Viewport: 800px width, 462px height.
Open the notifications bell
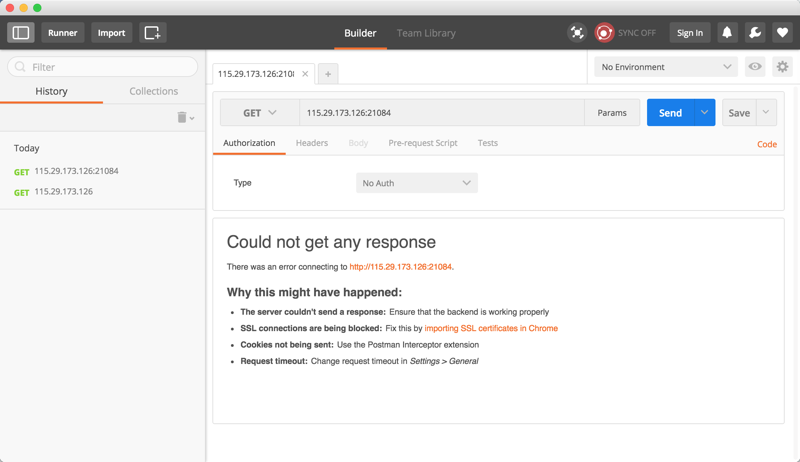[x=727, y=33]
